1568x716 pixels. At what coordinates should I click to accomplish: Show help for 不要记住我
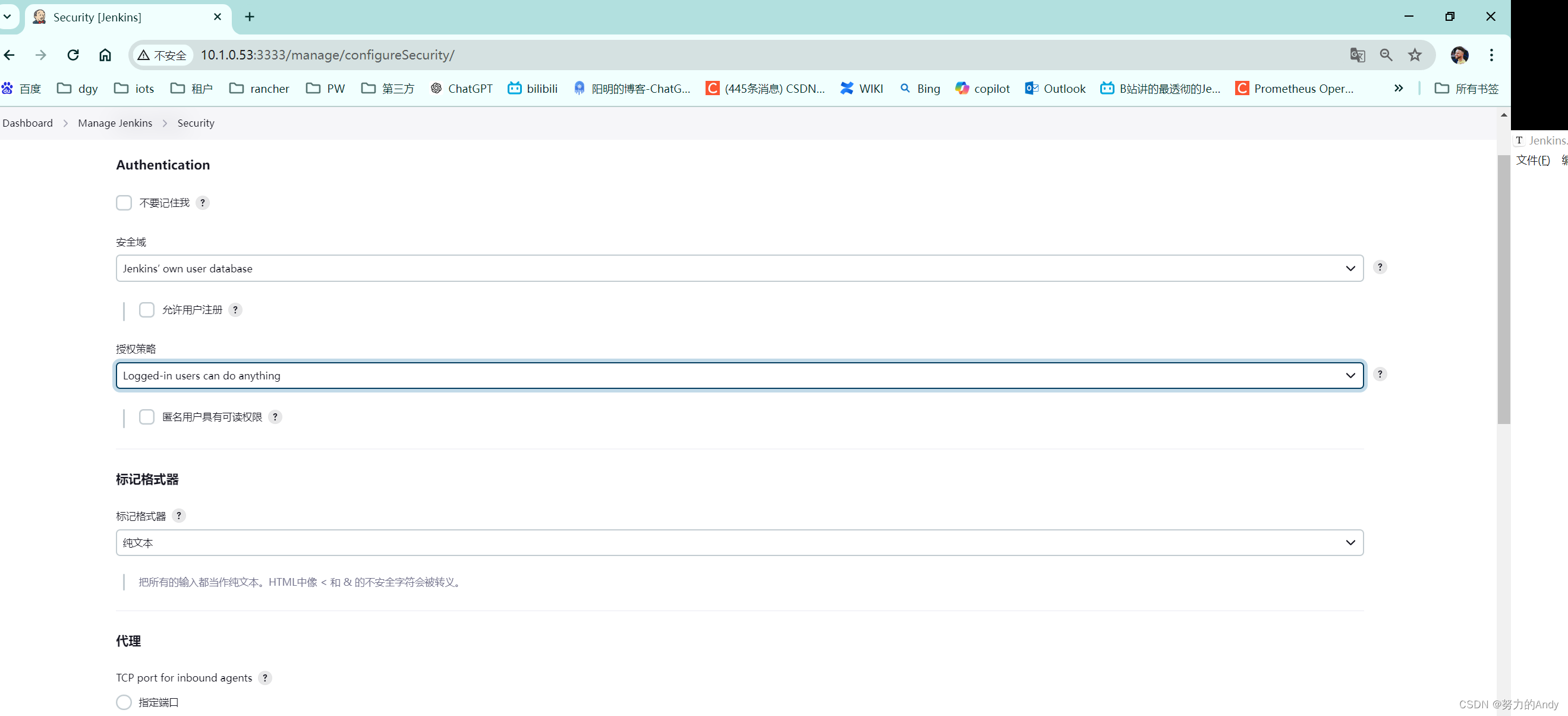point(203,203)
